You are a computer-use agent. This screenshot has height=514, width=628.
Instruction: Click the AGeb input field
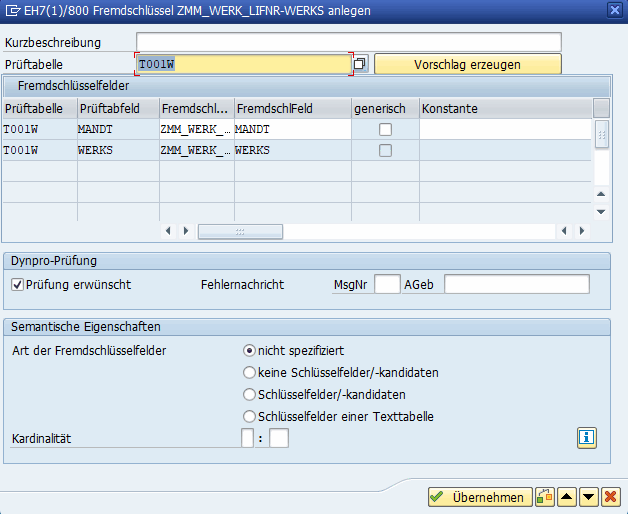(517, 284)
